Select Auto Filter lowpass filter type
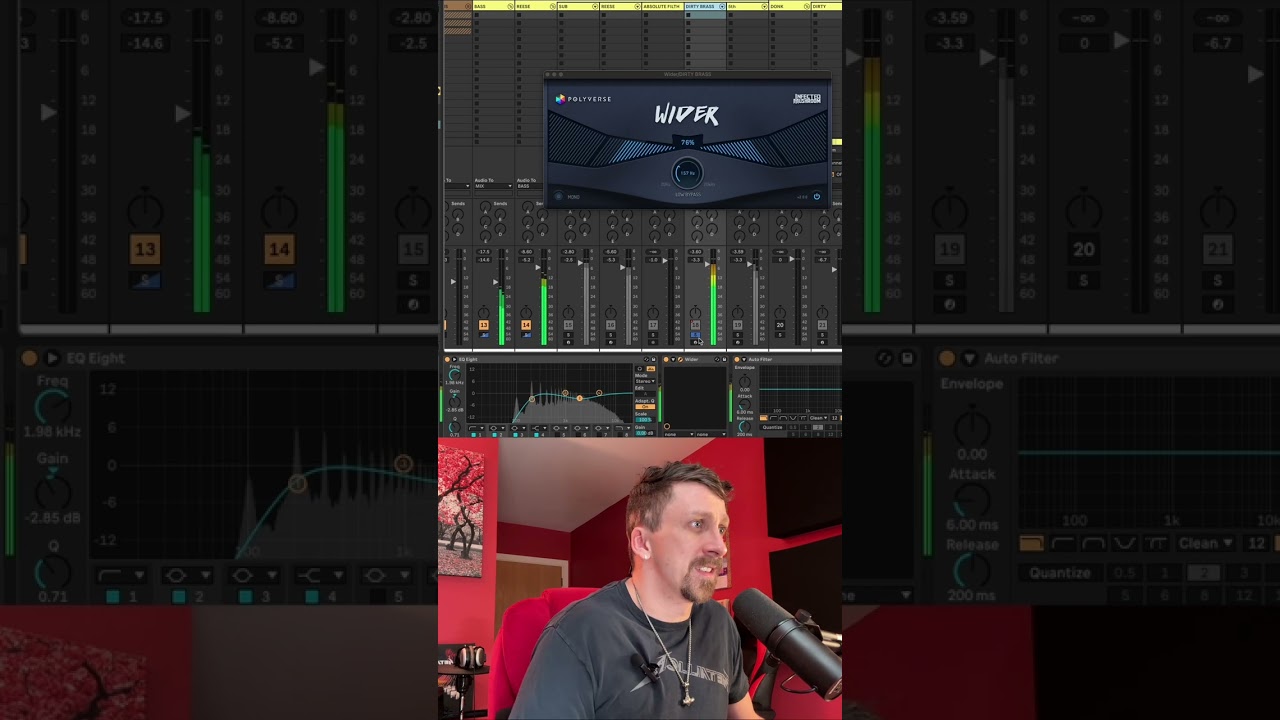 tap(763, 418)
